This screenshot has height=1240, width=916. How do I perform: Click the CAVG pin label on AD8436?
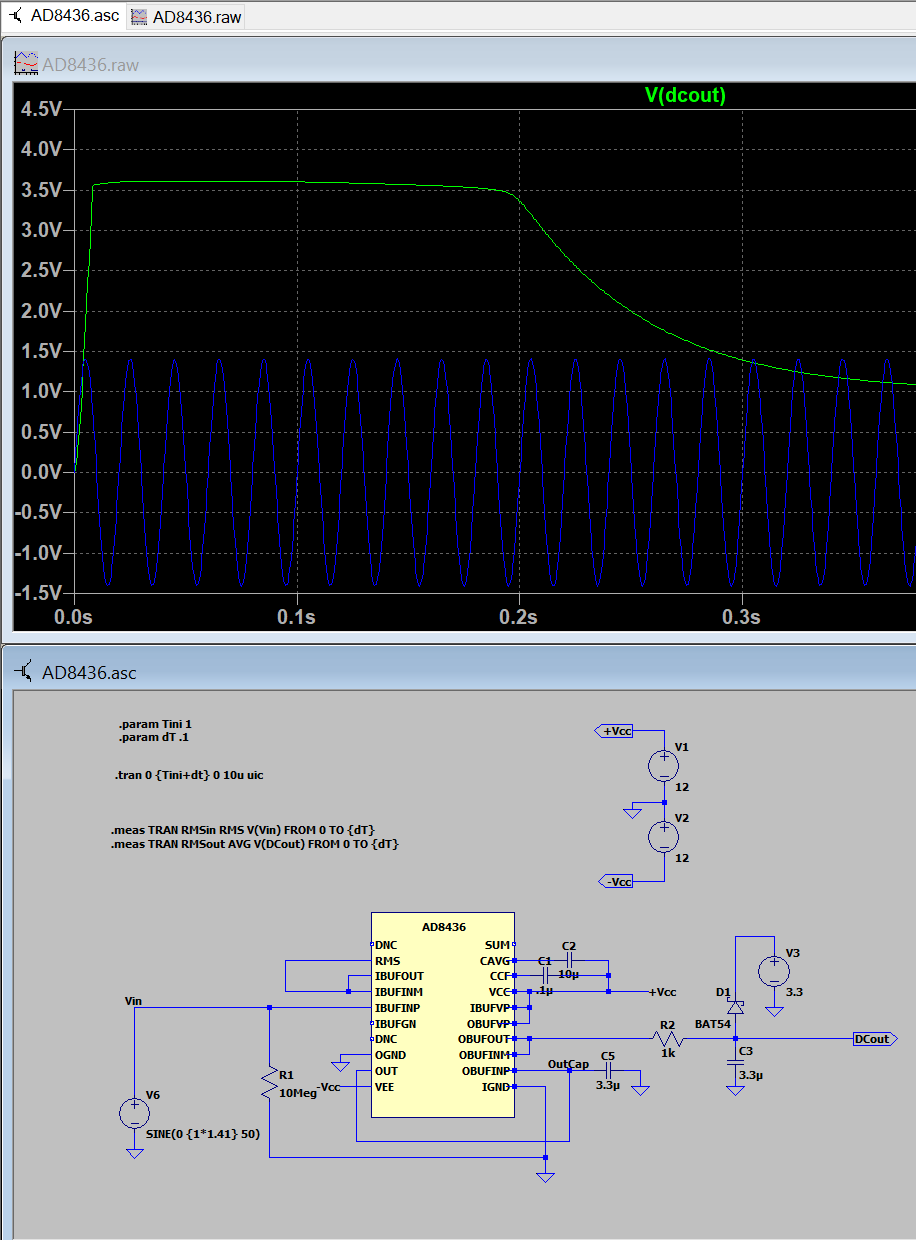pyautogui.click(x=494, y=960)
